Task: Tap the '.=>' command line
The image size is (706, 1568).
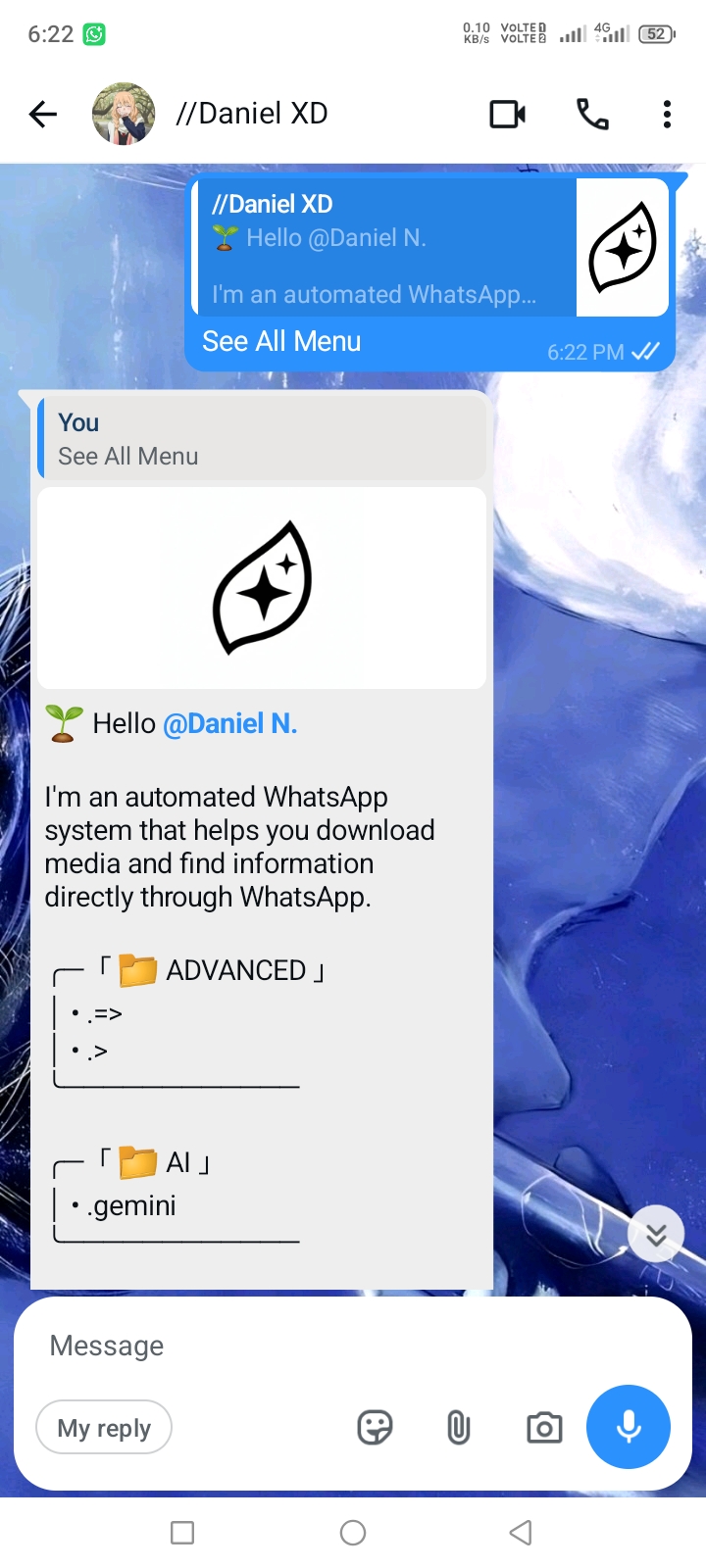Action: (104, 1014)
